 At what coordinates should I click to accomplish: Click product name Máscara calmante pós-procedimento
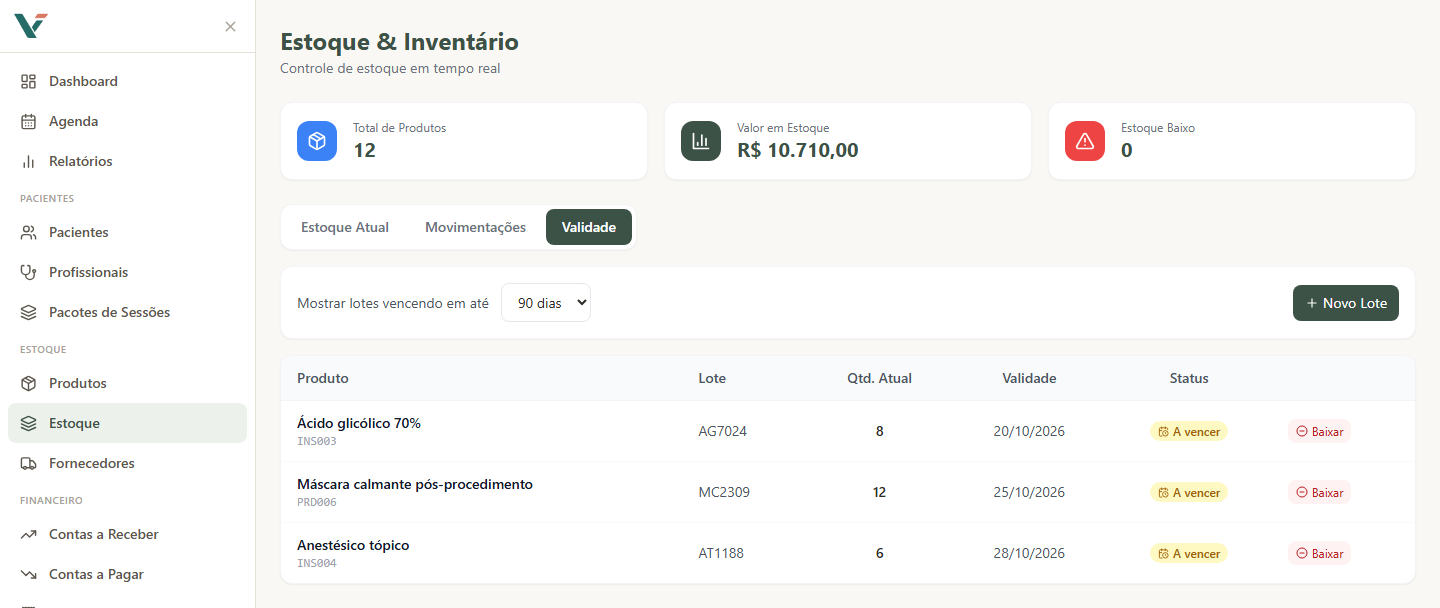415,484
